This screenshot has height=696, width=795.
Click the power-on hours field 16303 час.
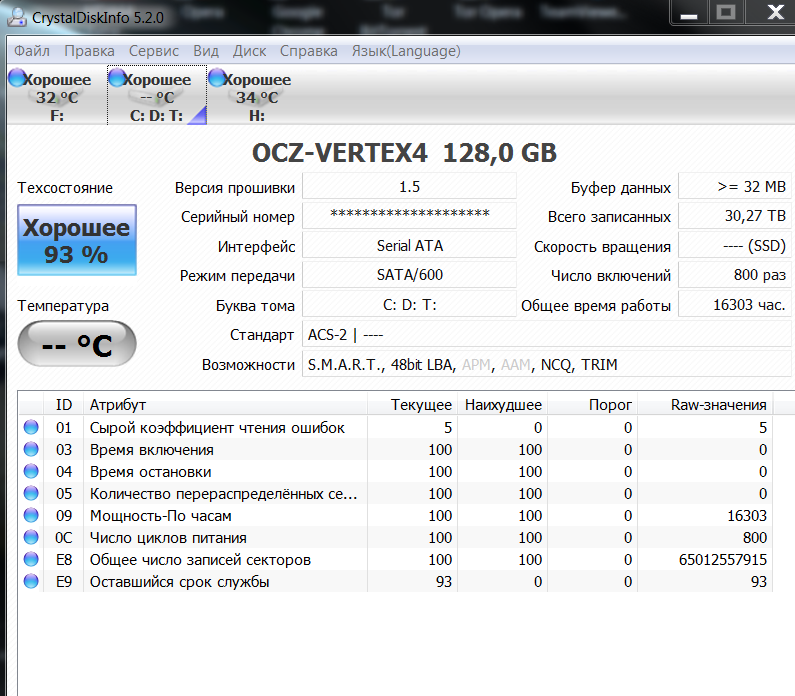[x=734, y=305]
